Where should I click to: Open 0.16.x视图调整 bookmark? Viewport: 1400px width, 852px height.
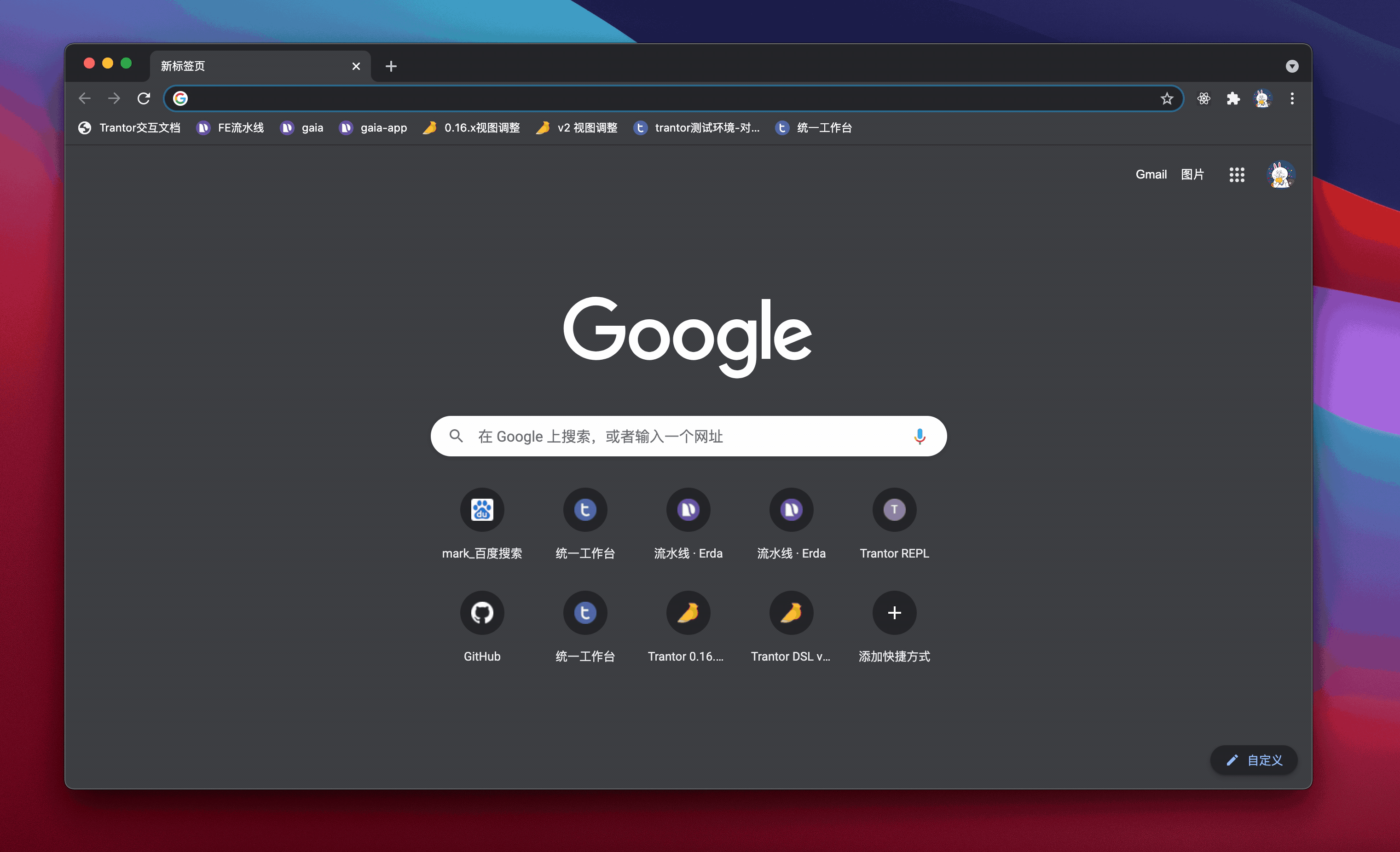tap(472, 128)
